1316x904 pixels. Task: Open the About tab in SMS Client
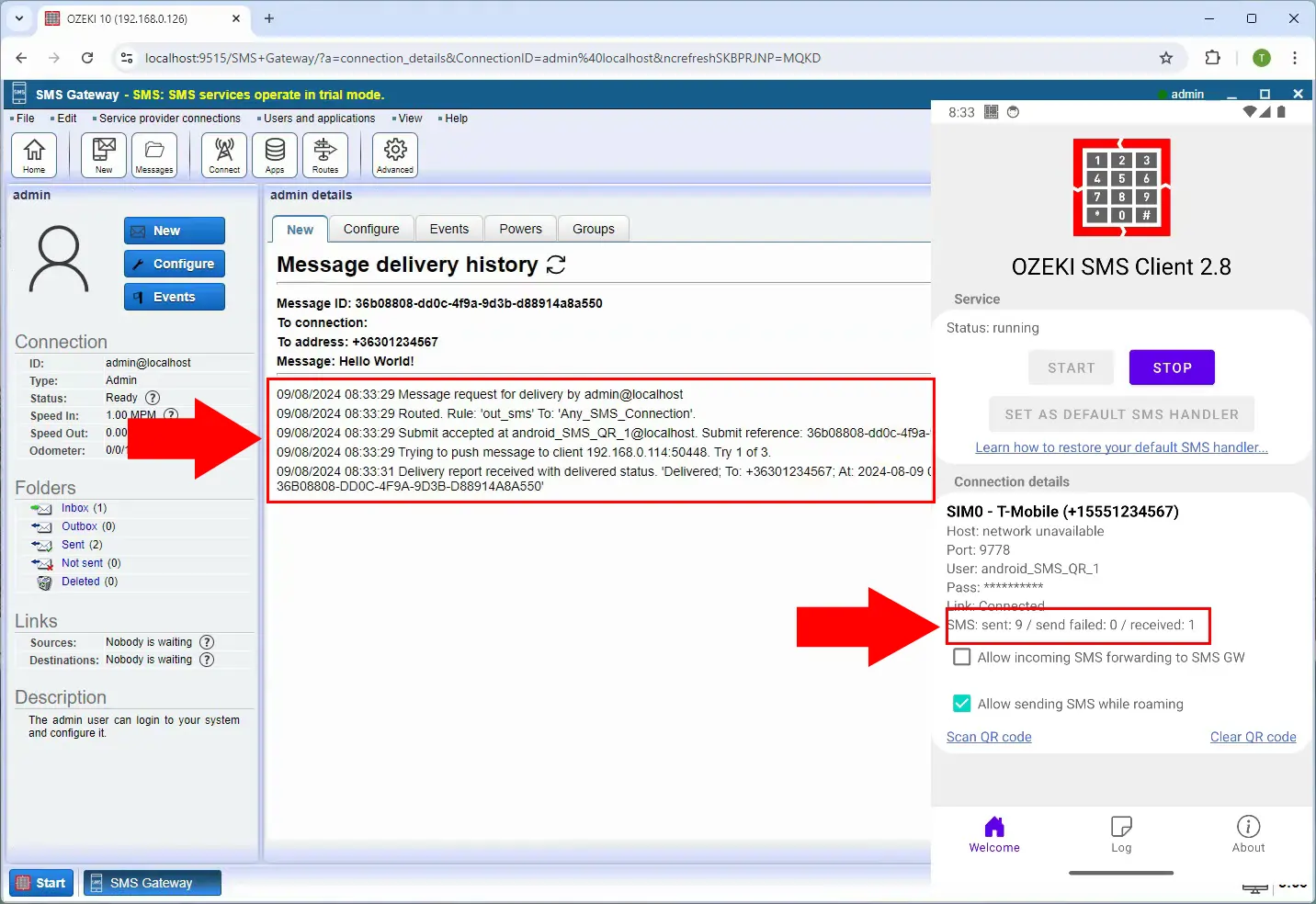1248,834
